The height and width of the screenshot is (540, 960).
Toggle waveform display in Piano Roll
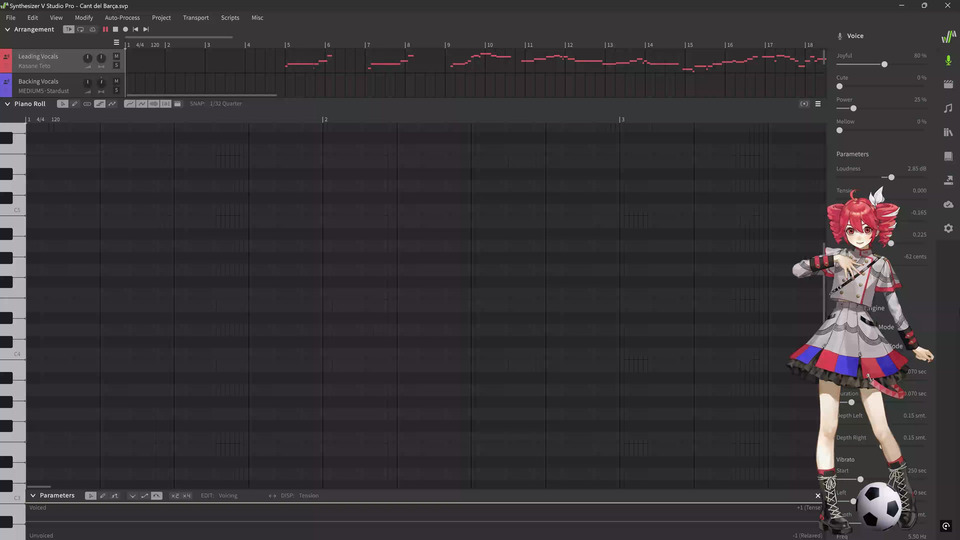click(154, 104)
